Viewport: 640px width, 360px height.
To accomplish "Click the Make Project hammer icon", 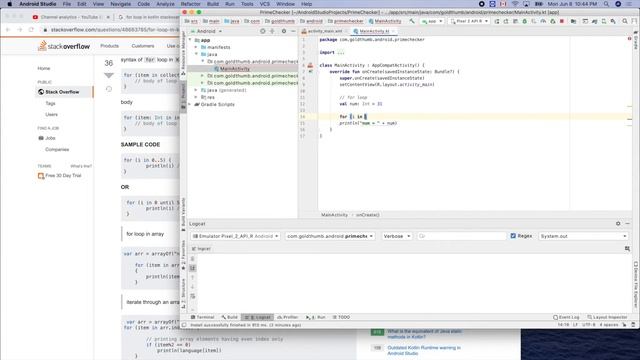I will click(x=412, y=21).
